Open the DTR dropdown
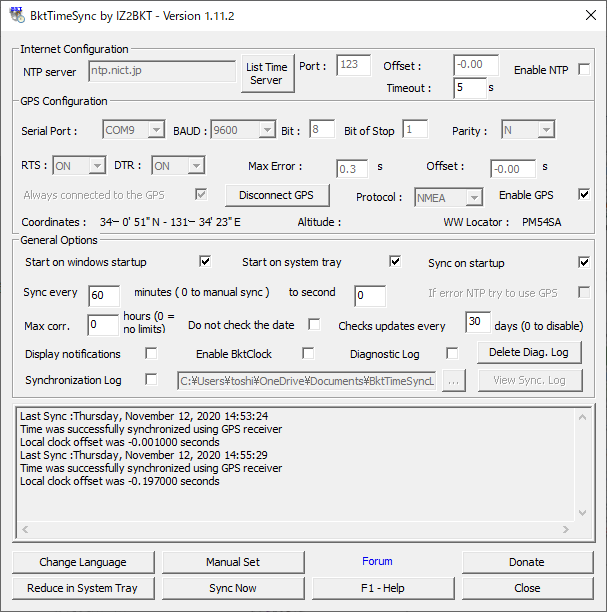The height and width of the screenshot is (612, 607). [x=196, y=166]
